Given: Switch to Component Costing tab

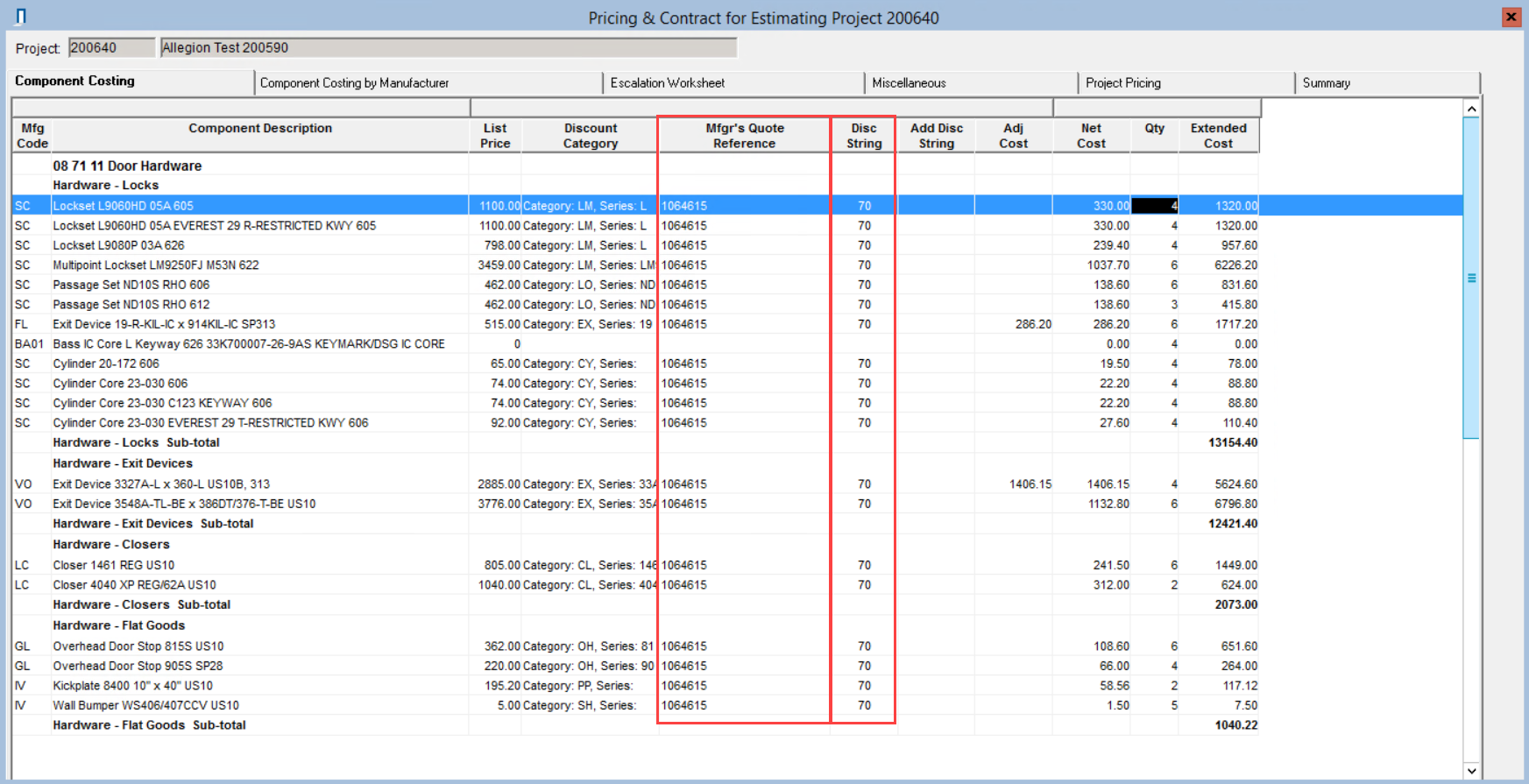Looking at the screenshot, I should (x=131, y=81).
